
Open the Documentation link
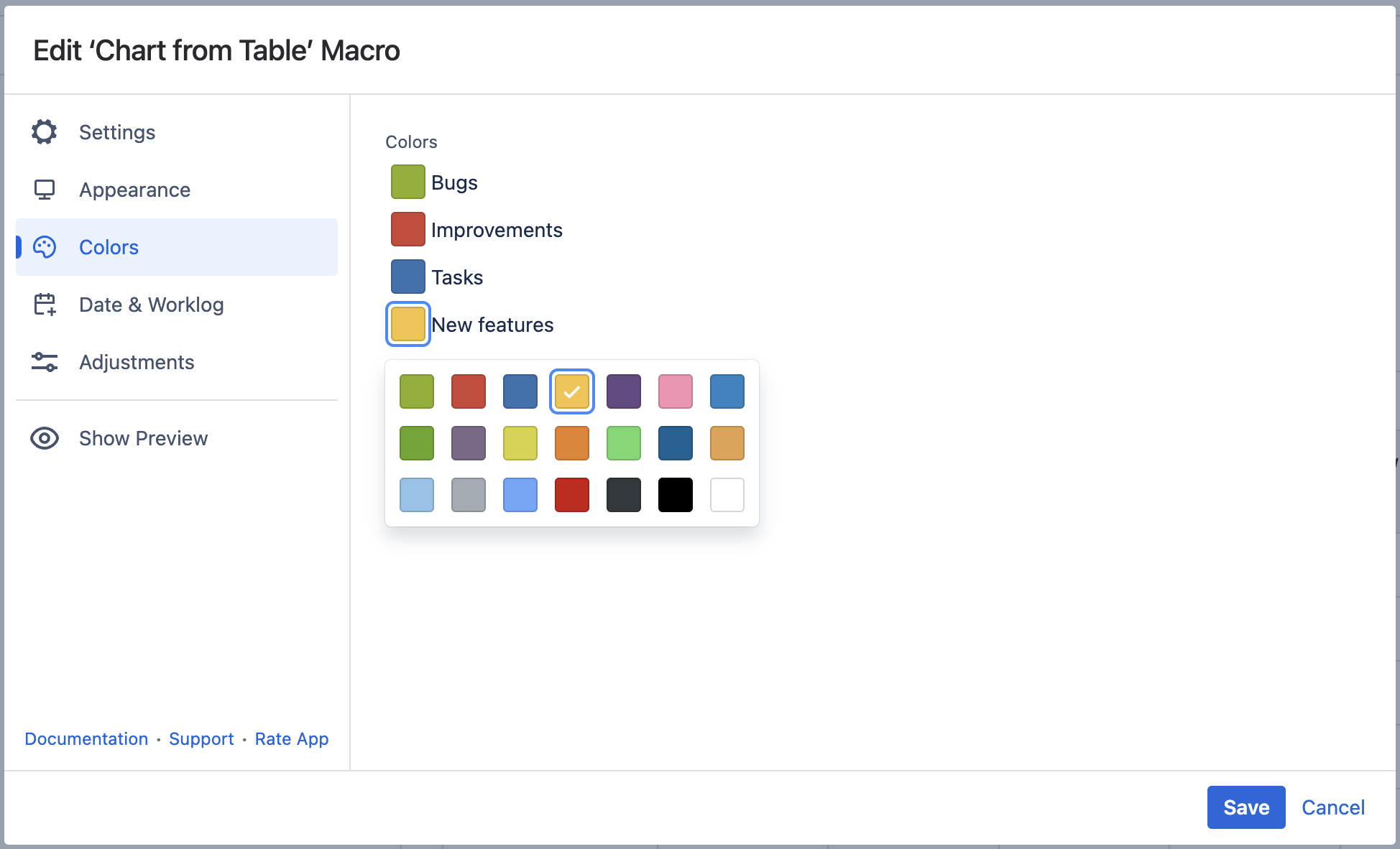(x=86, y=739)
